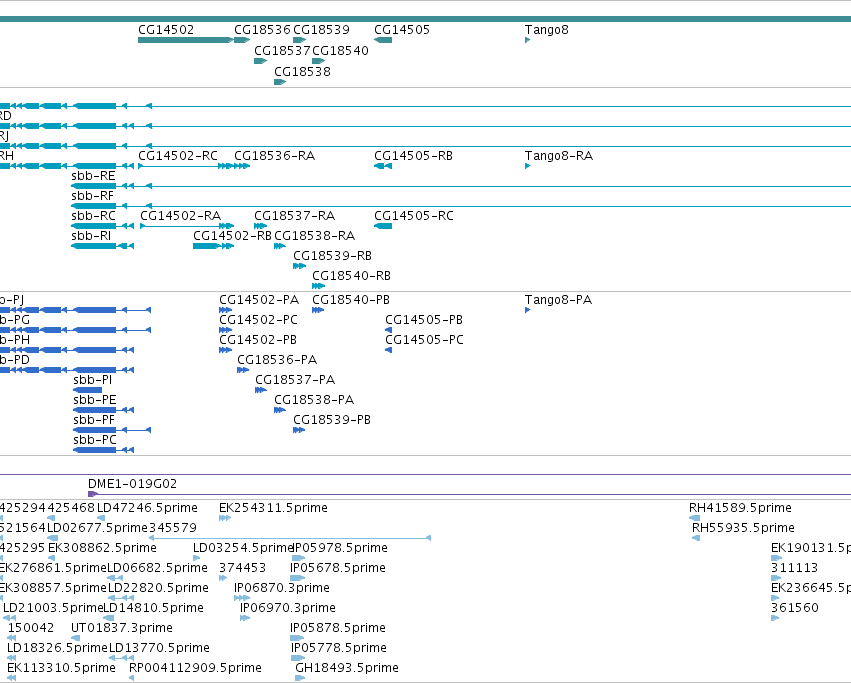Select the CG18536 gene label
The image size is (851, 683).
pos(263,30)
